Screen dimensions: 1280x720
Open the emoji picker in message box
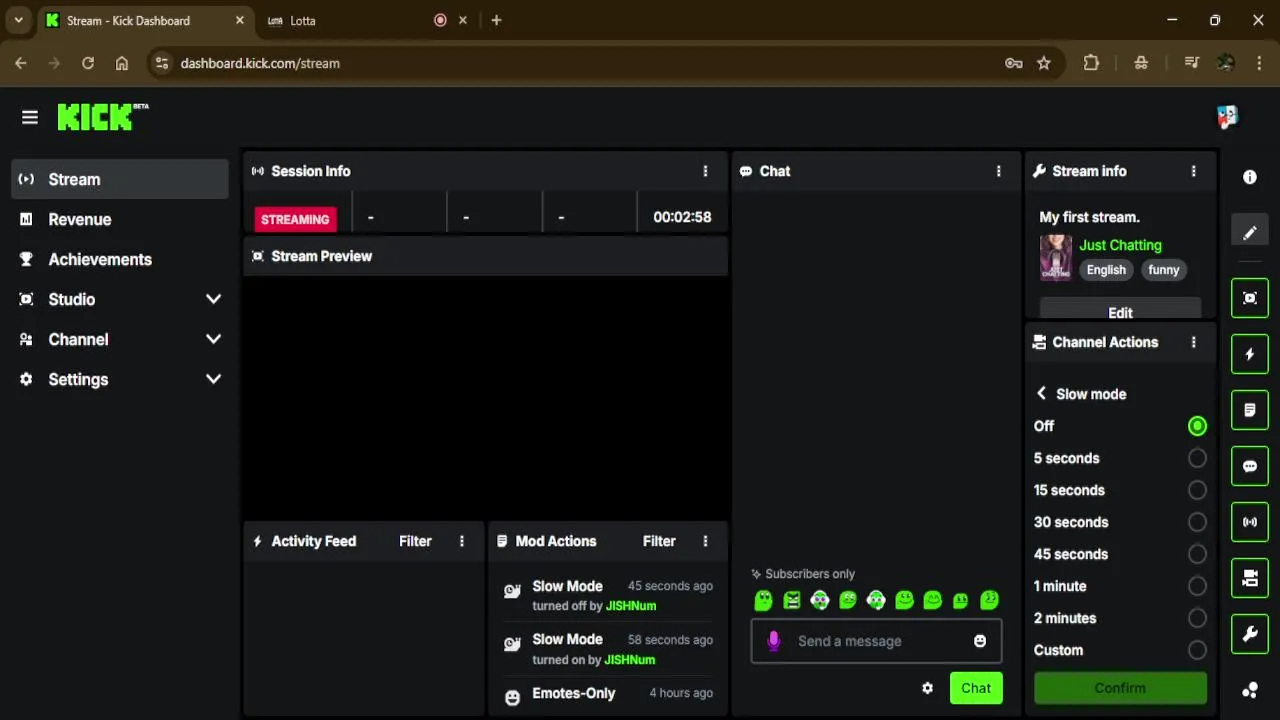coord(980,641)
